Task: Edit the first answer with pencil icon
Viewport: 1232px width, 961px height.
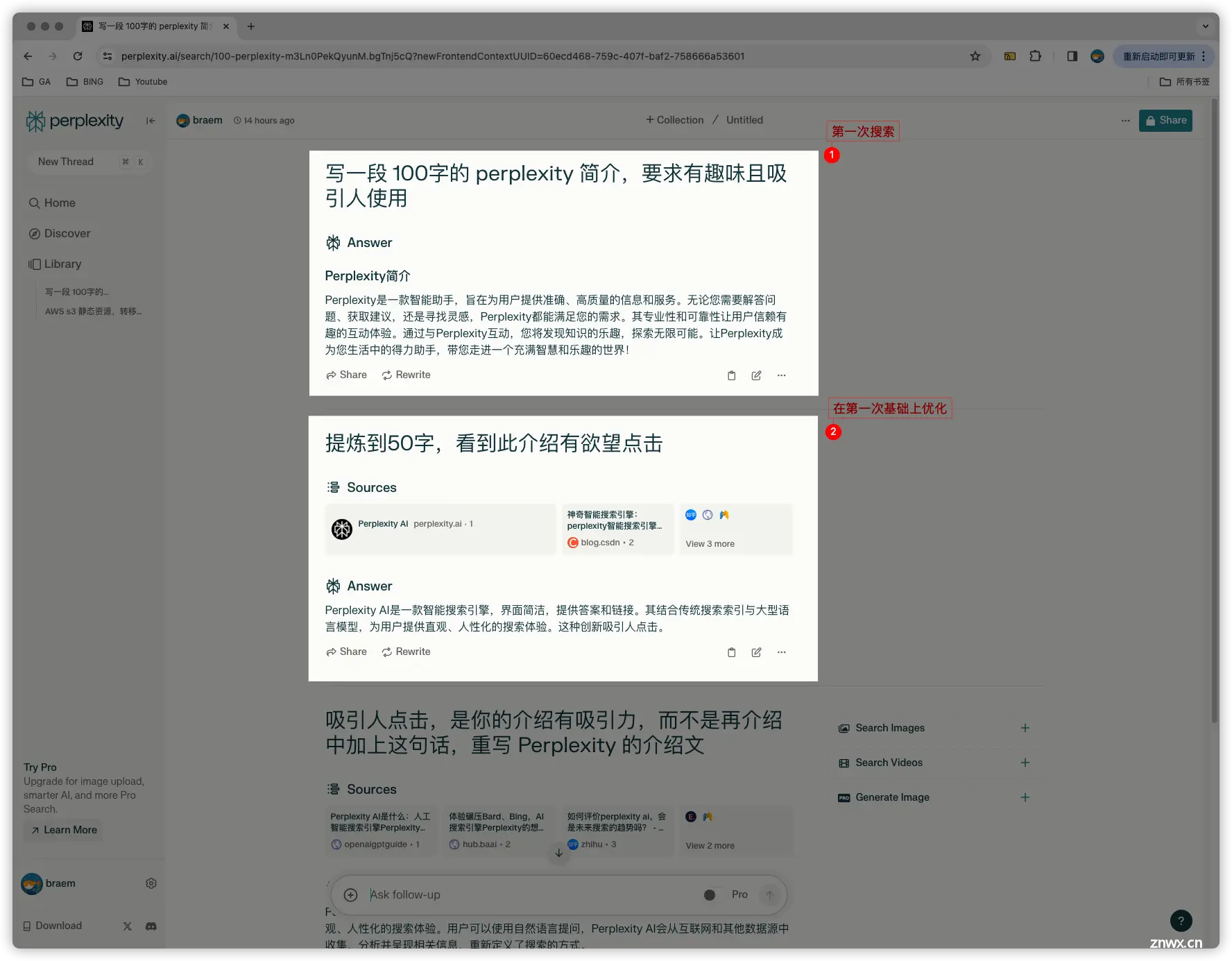Action: click(756, 375)
